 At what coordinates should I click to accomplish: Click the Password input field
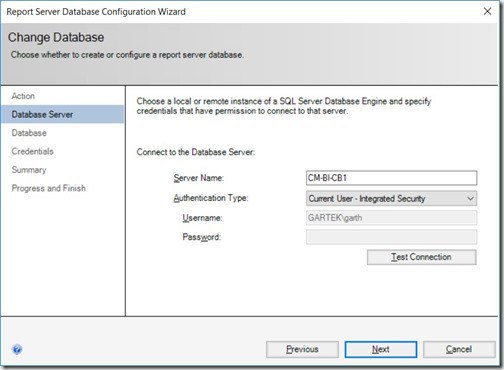click(391, 237)
